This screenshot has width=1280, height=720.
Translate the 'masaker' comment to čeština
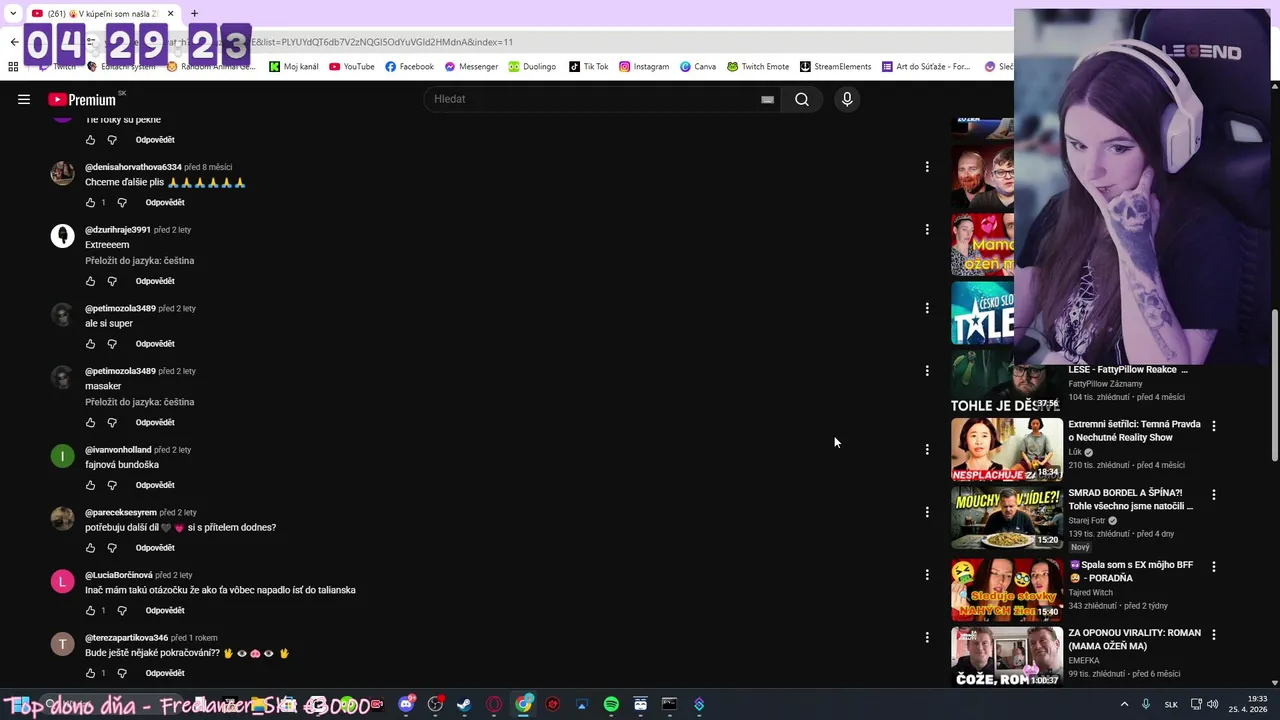(140, 402)
